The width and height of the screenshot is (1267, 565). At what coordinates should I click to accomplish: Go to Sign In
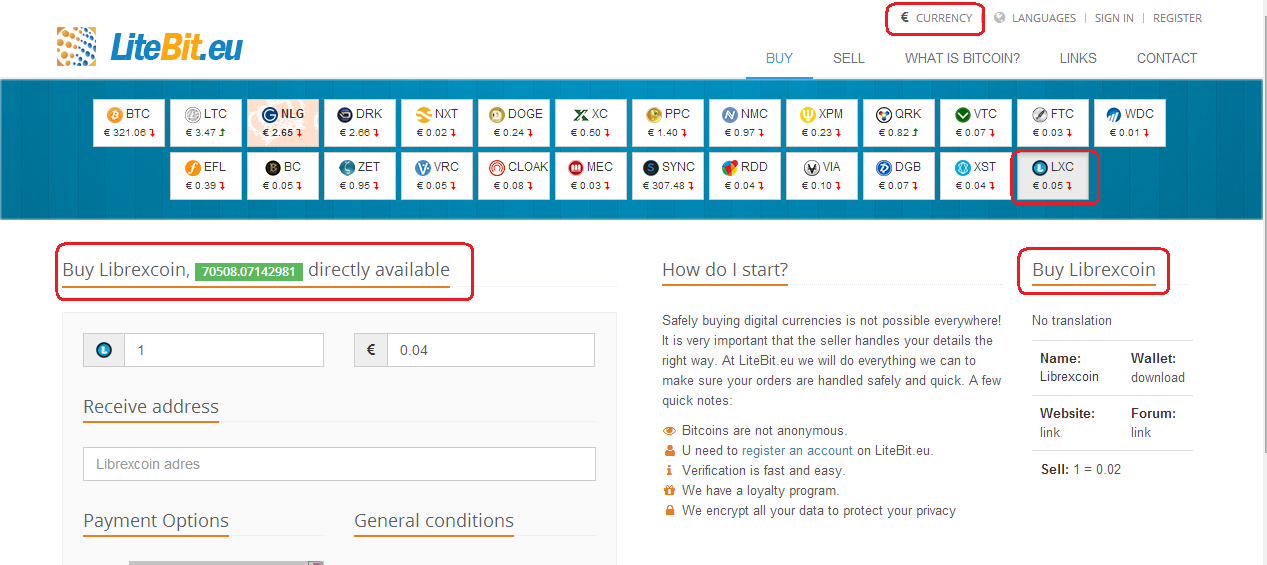pyautogui.click(x=1114, y=18)
